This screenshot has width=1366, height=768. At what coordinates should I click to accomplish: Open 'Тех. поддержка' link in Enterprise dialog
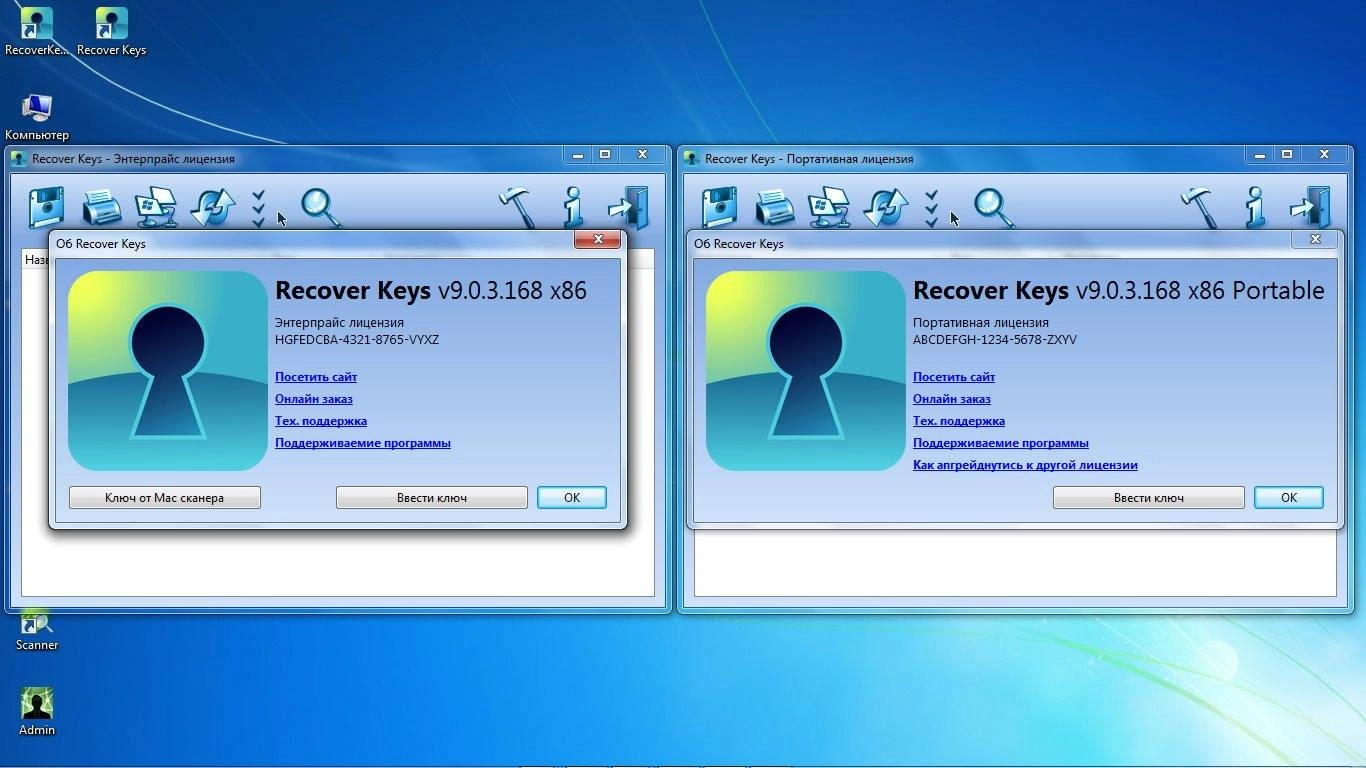tap(321, 421)
